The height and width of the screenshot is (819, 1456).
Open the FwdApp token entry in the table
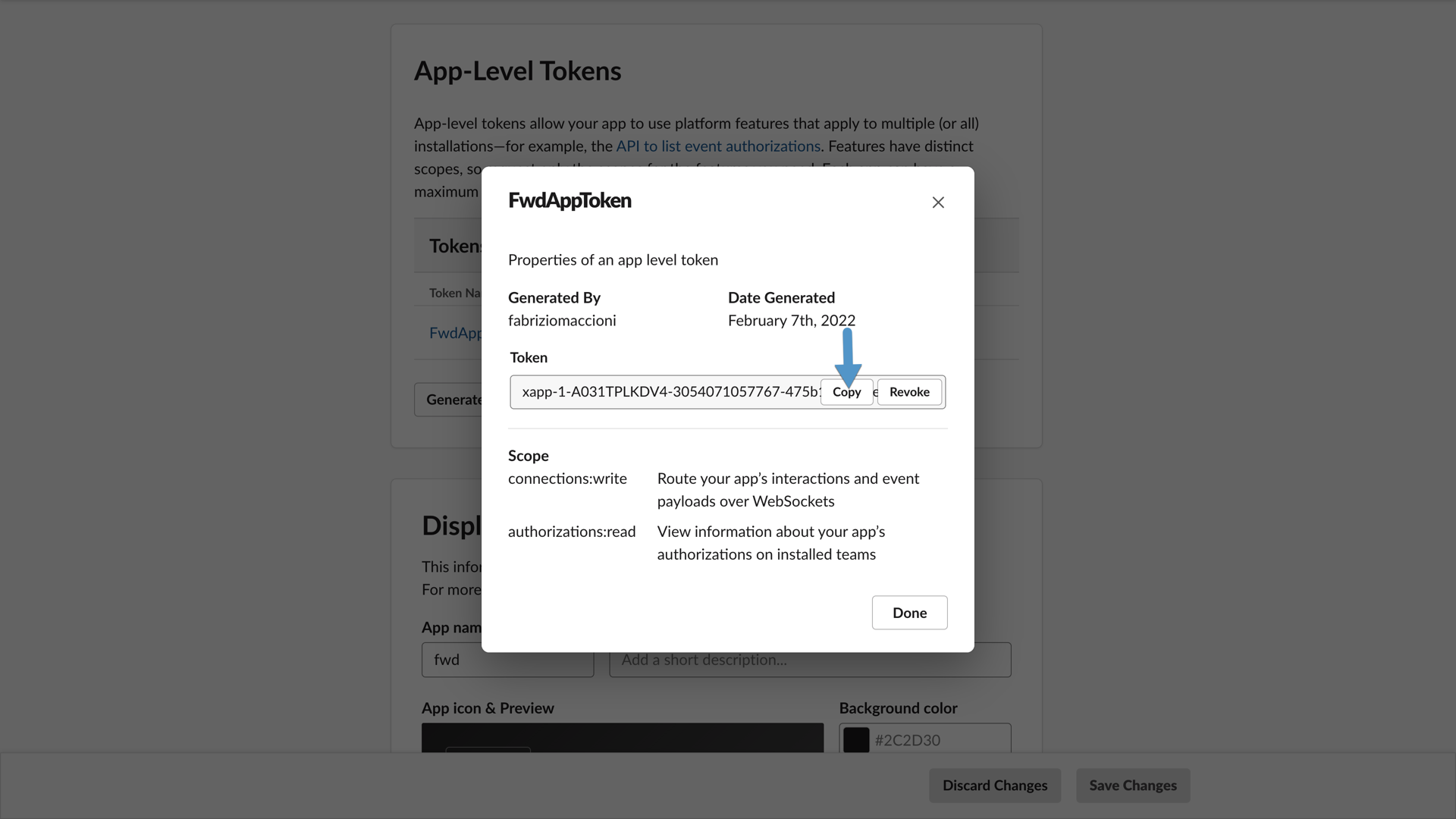click(454, 332)
